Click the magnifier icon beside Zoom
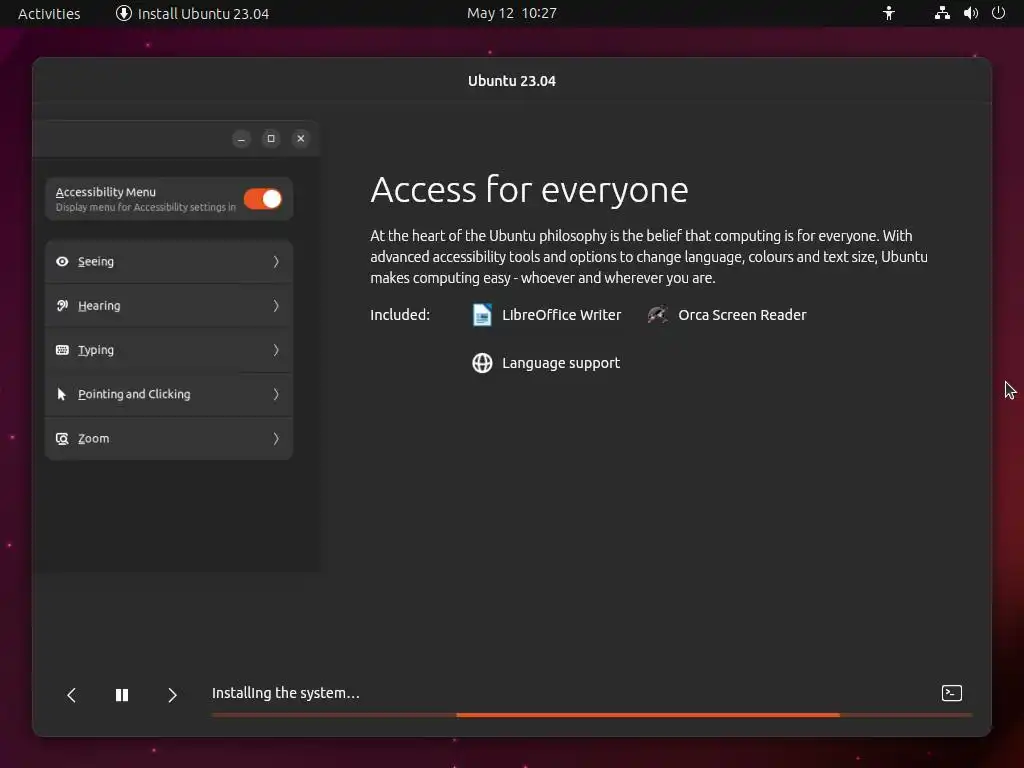Image resolution: width=1024 pixels, height=768 pixels. point(62,439)
